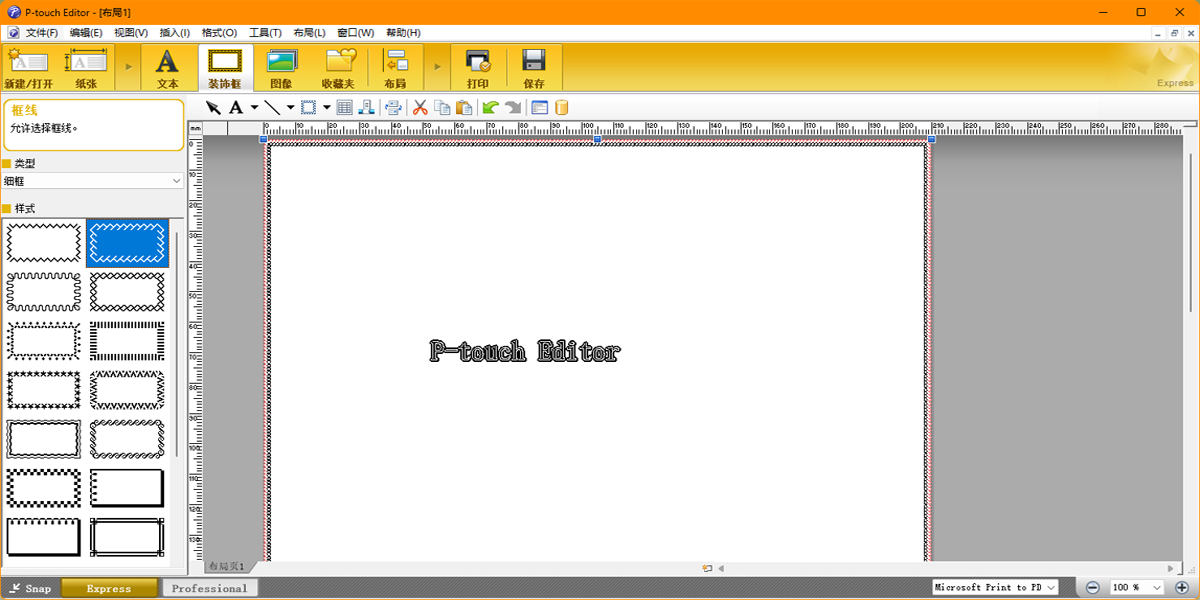The image size is (1200, 600).
Task: Switch to Professional mode
Action: coord(209,588)
